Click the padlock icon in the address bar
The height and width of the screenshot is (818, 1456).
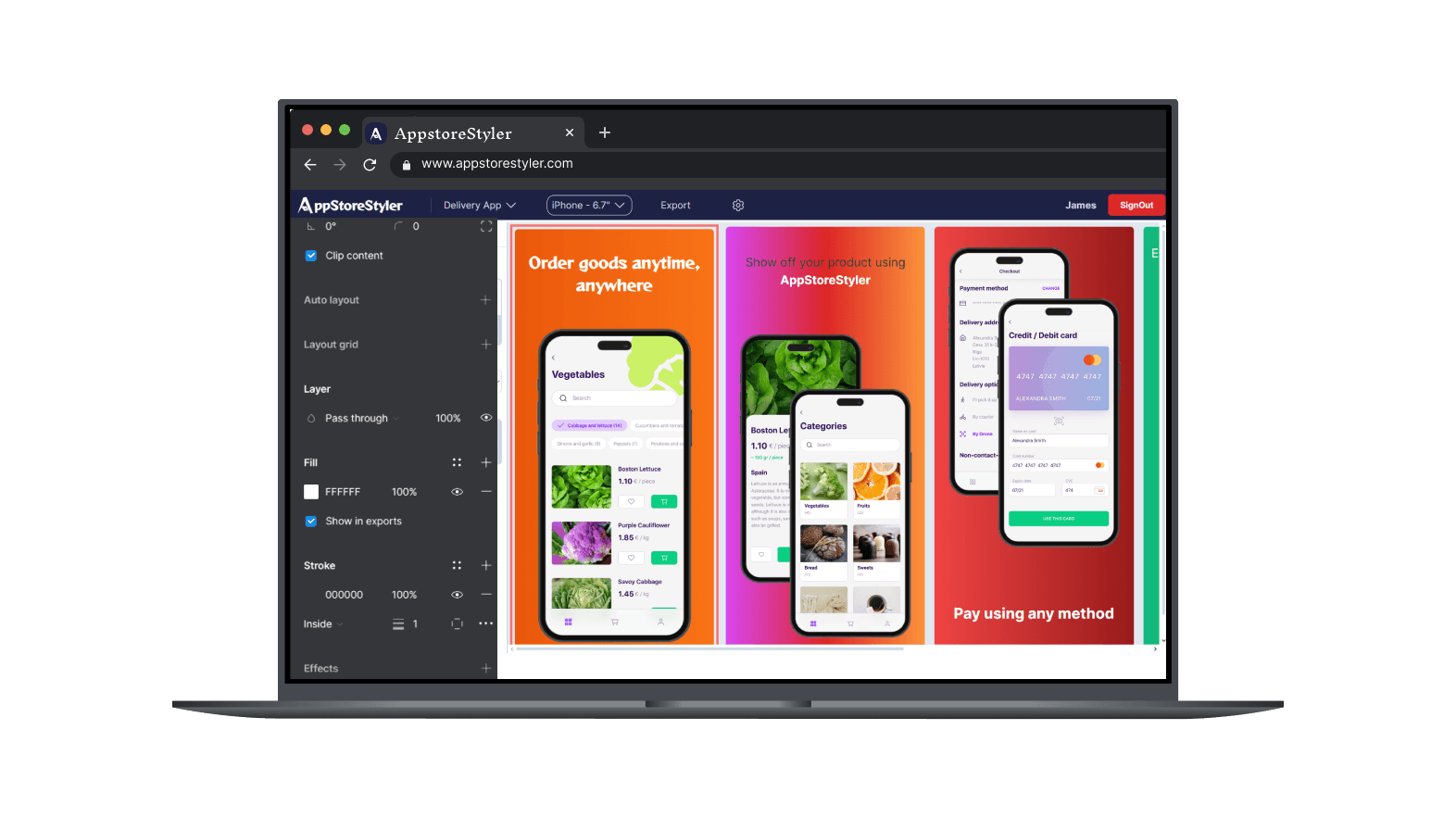406,165
